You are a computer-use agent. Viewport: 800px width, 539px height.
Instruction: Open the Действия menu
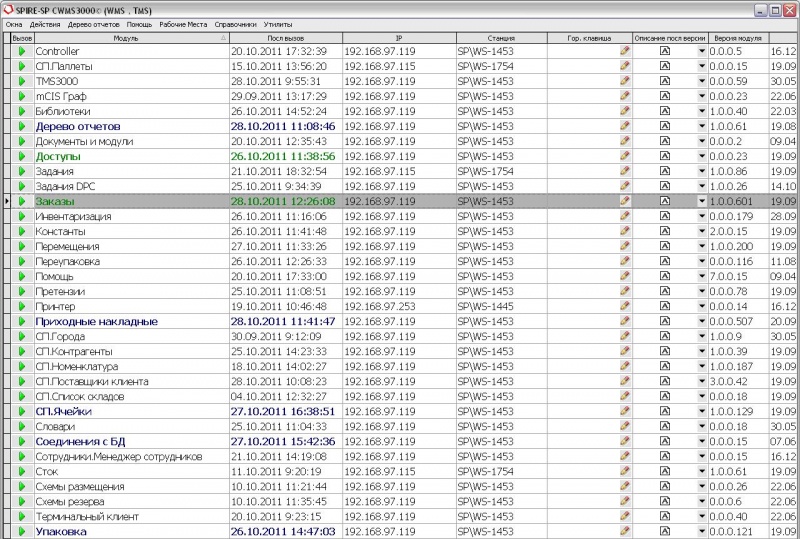[x=44, y=22]
